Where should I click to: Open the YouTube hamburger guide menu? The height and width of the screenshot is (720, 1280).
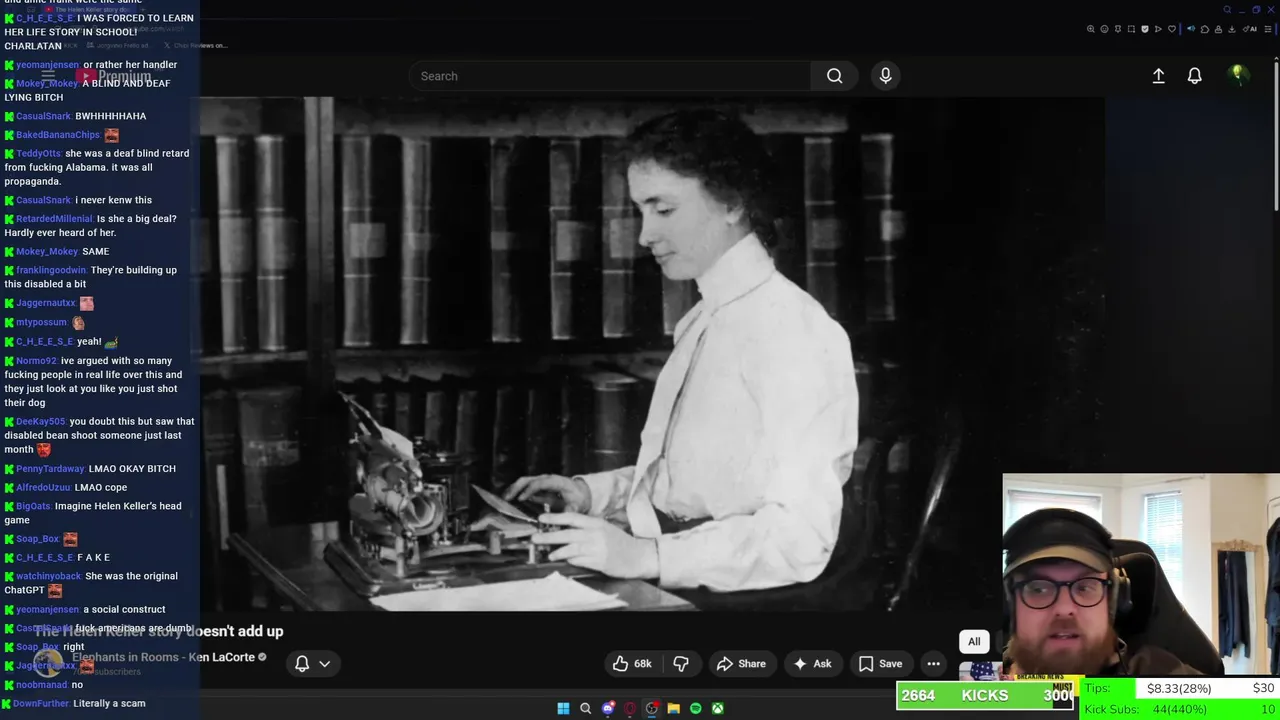47,76
